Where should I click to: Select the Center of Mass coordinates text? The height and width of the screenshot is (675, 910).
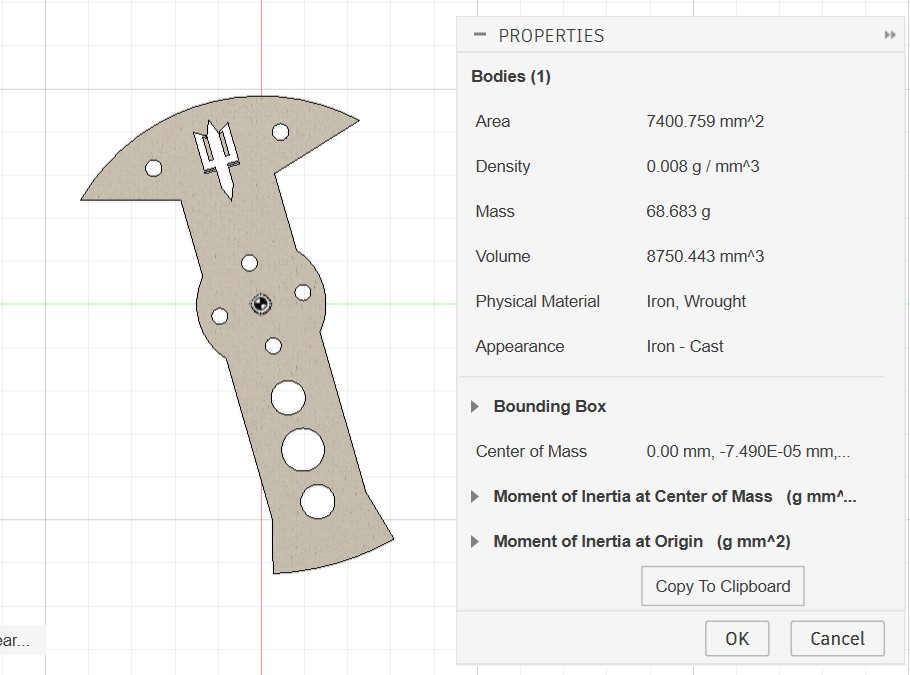748,452
